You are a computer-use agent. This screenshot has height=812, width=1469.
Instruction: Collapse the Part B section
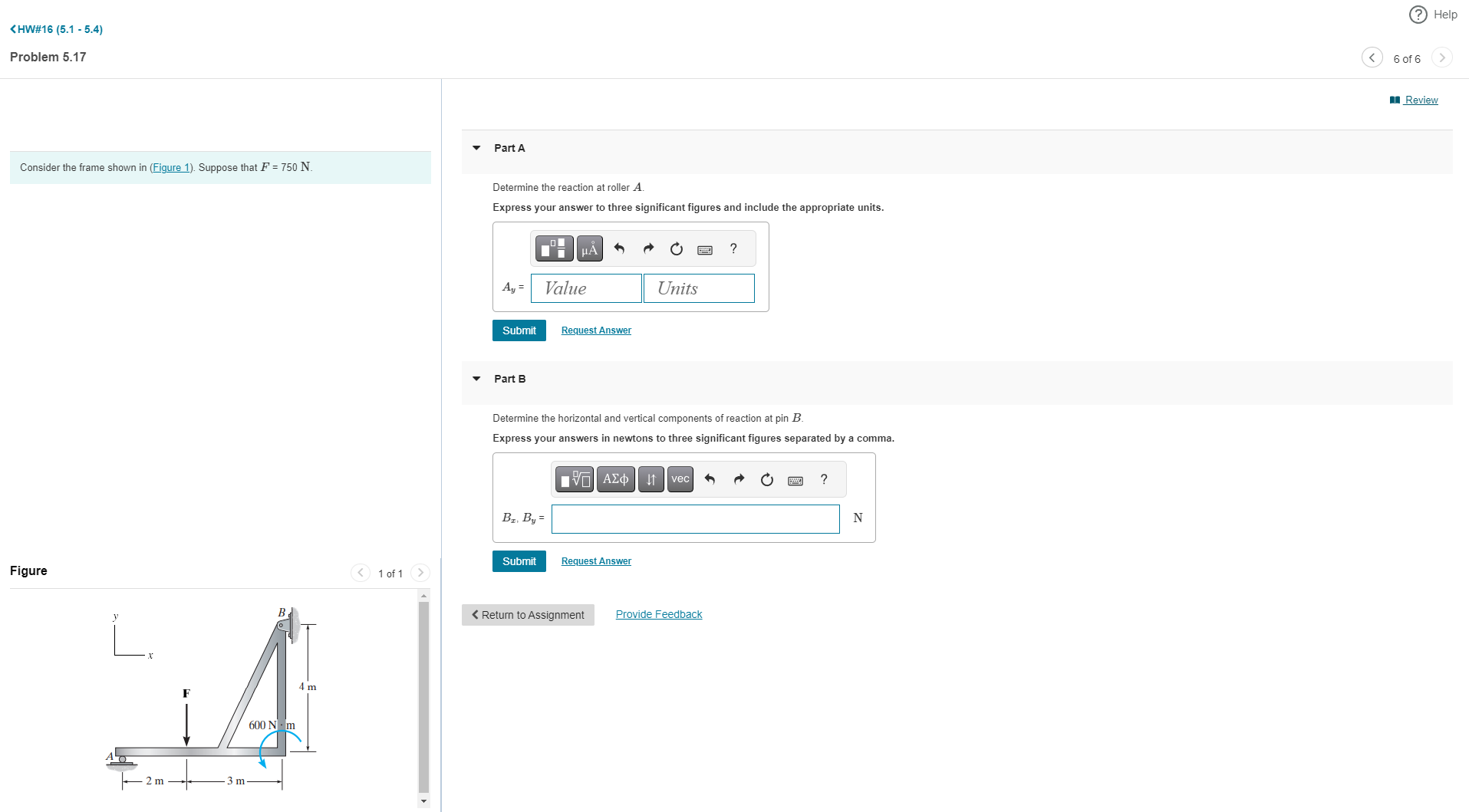(476, 379)
